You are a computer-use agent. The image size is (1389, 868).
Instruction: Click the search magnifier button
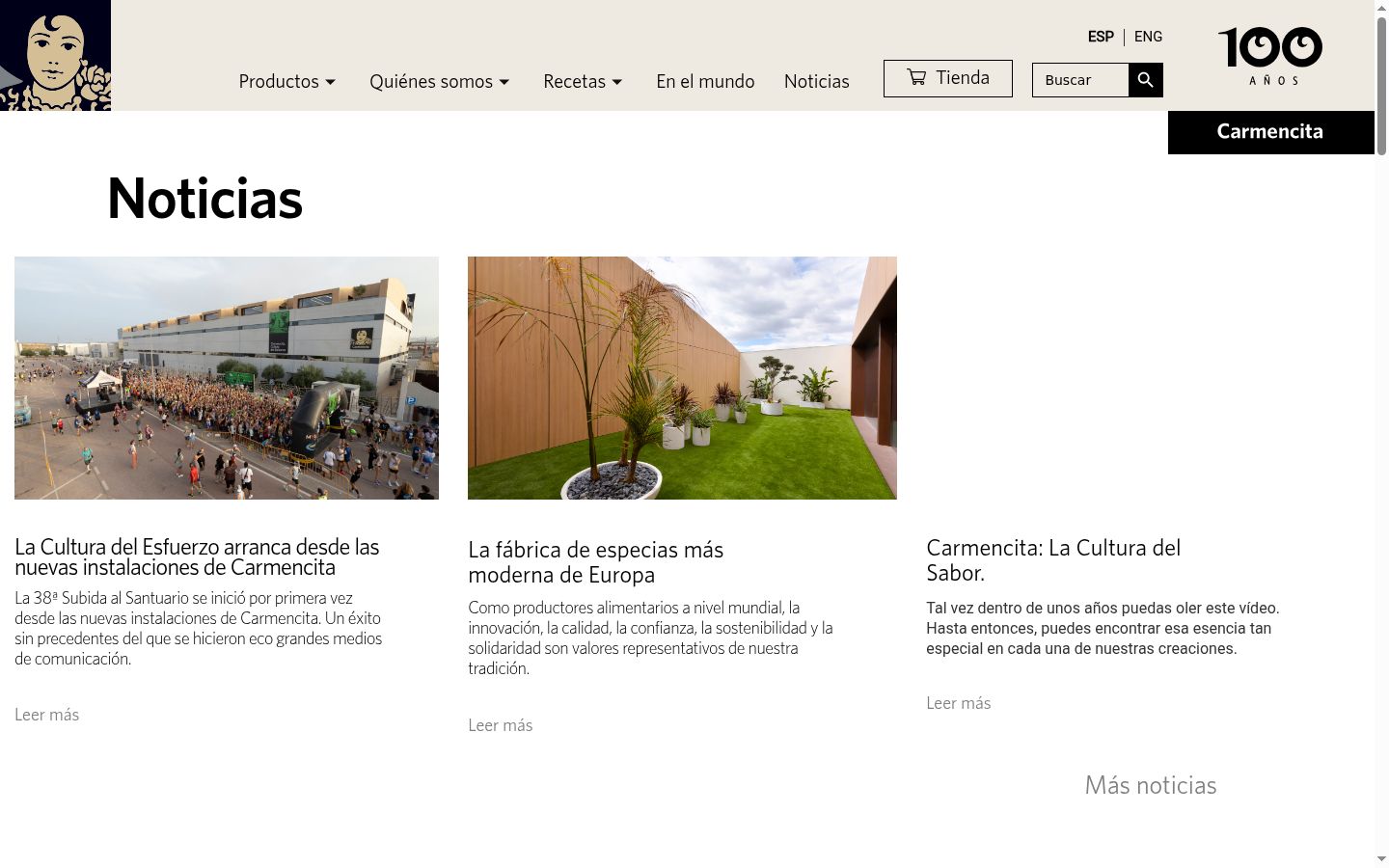click(x=1146, y=80)
